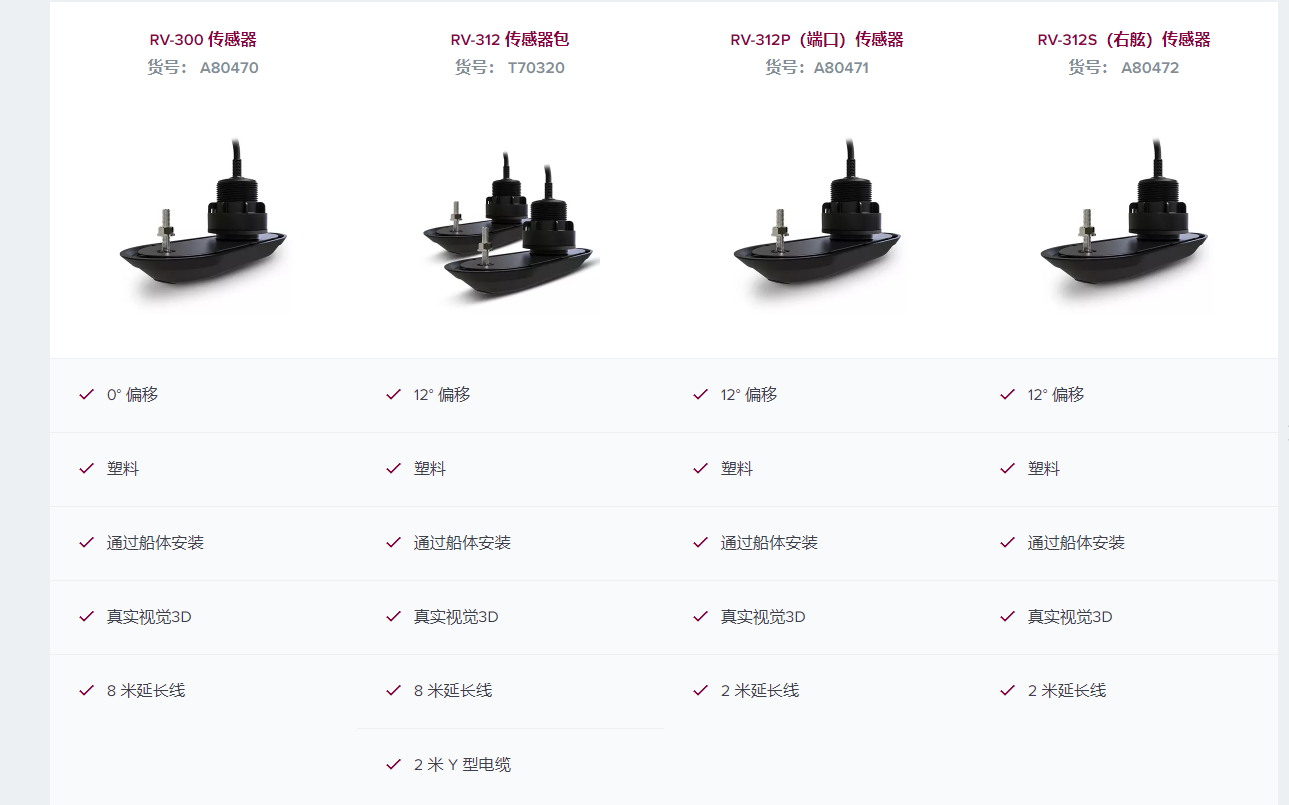Select the 货号 A80472 label

(x=1124, y=68)
